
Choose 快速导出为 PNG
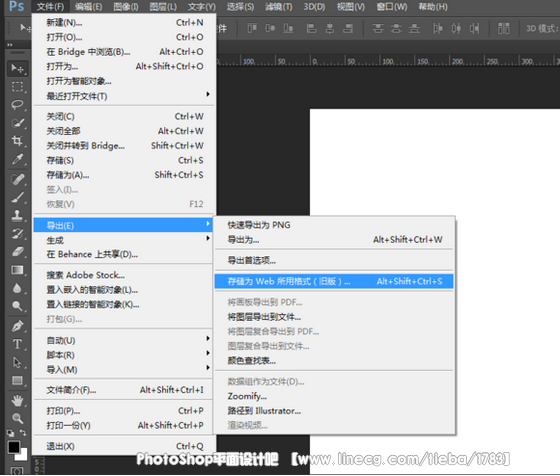(x=334, y=225)
